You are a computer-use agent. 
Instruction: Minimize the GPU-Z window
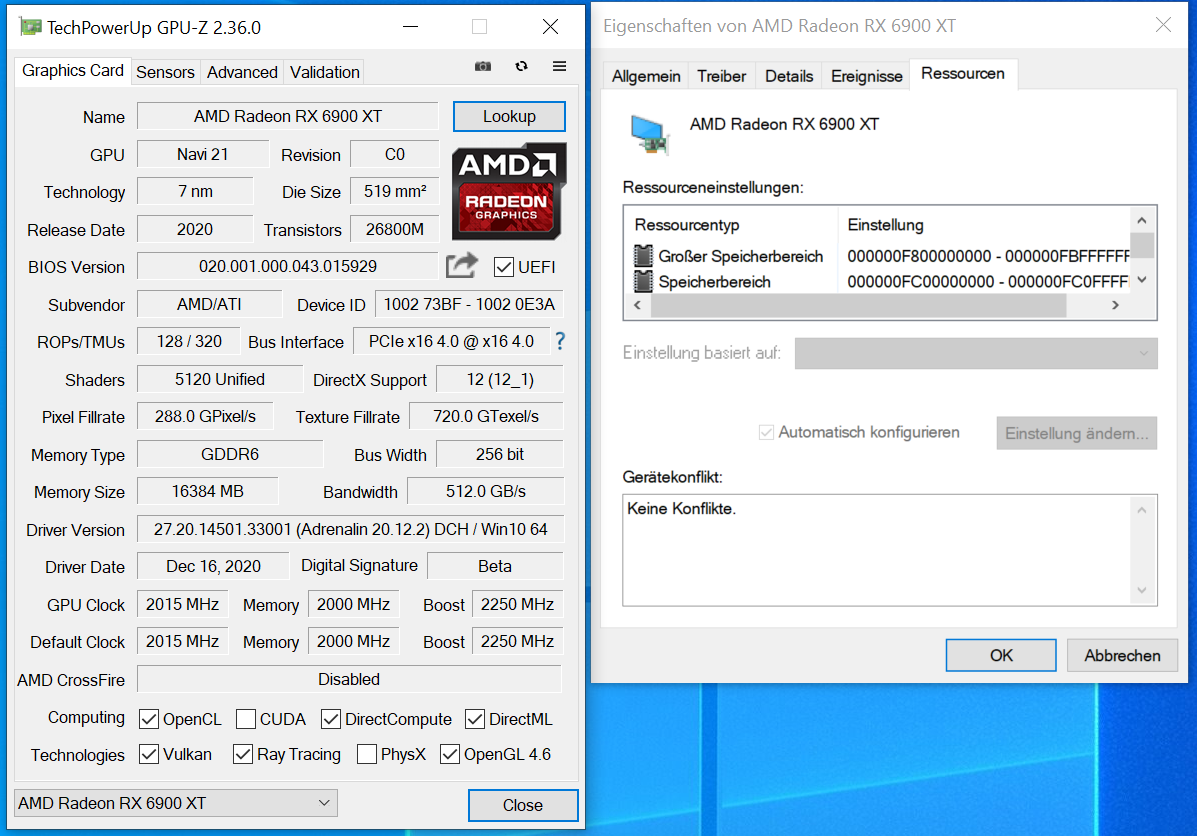tap(411, 27)
